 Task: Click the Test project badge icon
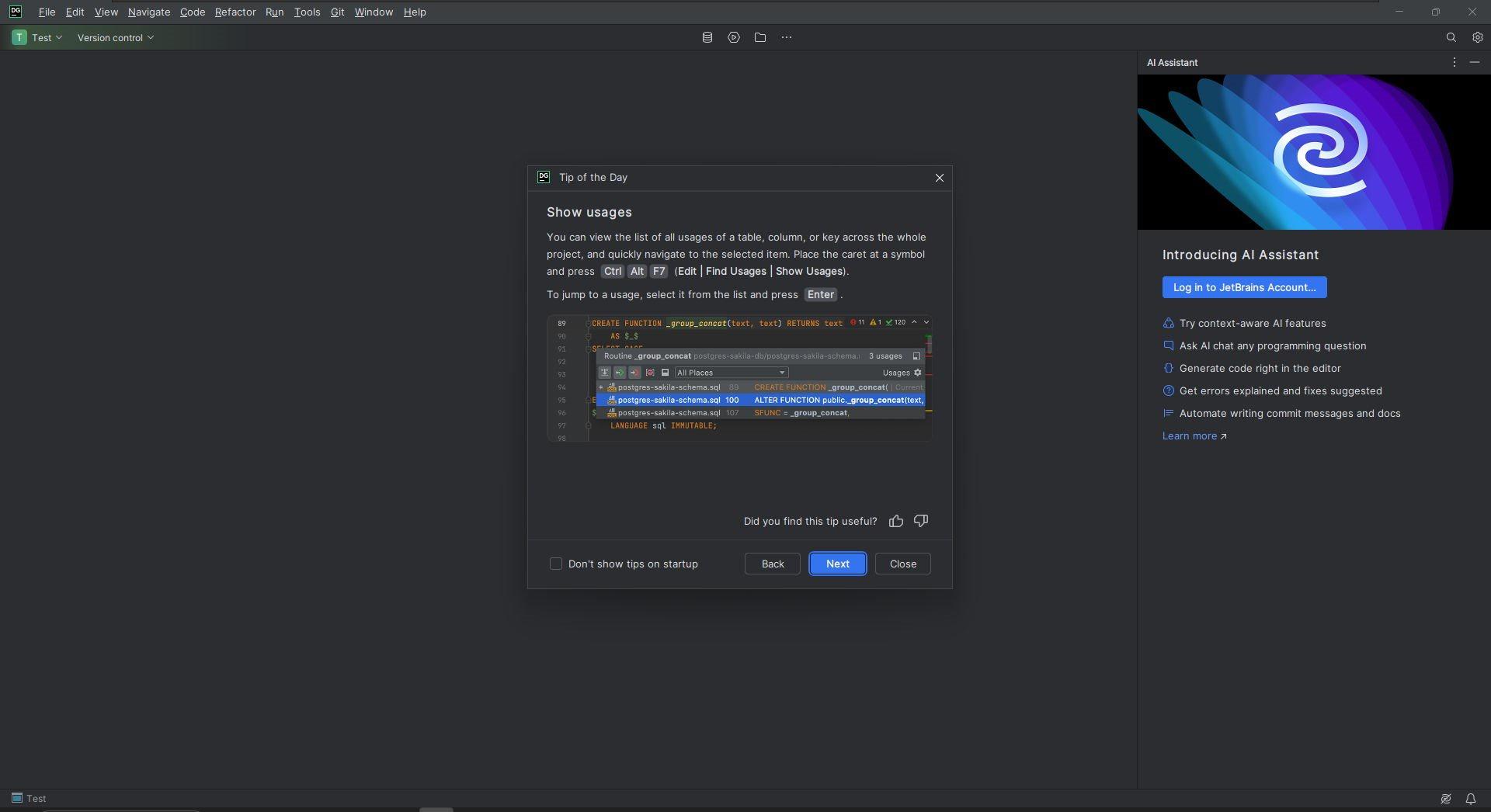(19, 37)
